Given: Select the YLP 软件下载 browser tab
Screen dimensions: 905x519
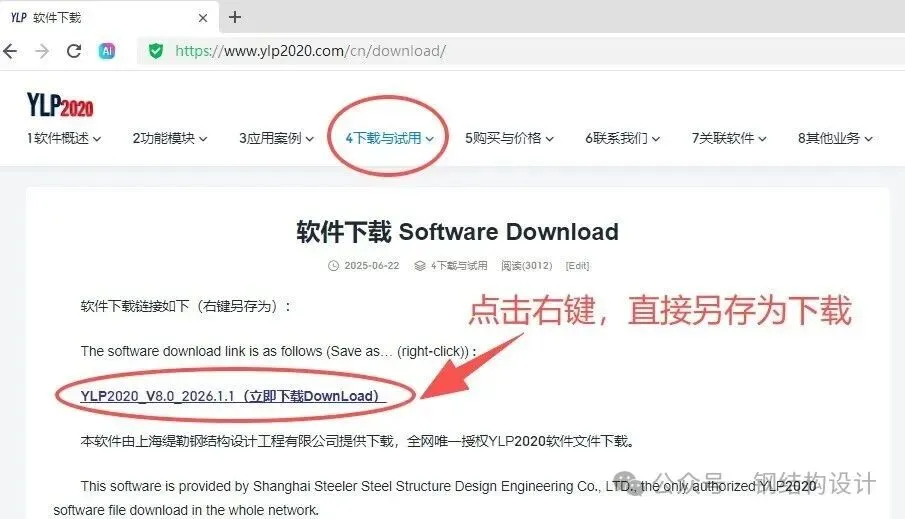Looking at the screenshot, I should coord(109,17).
